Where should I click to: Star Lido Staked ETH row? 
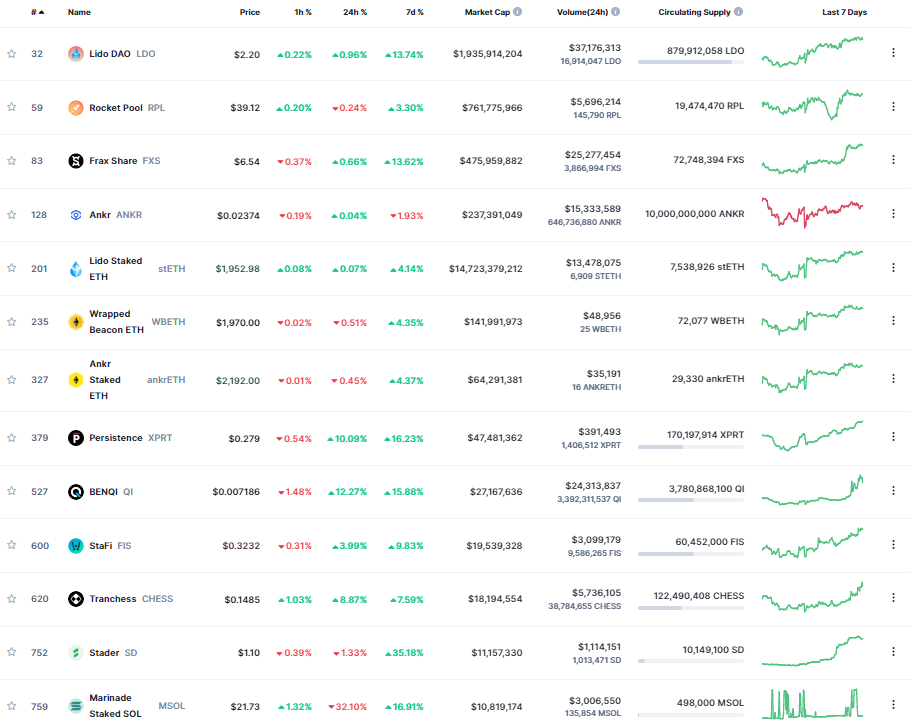[x=12, y=268]
